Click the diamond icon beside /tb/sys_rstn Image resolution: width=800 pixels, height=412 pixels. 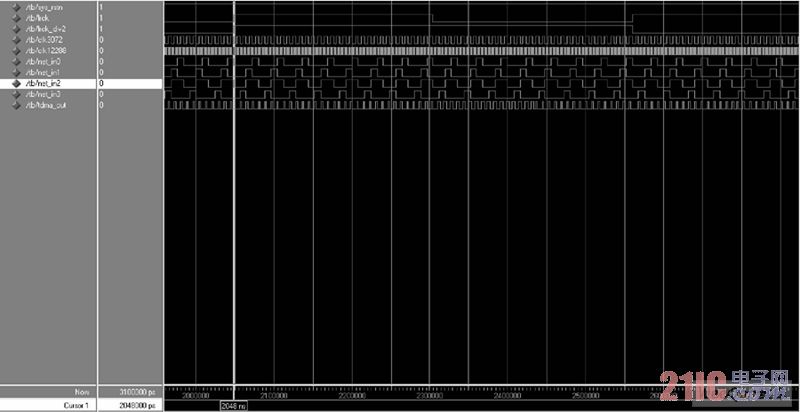pyautogui.click(x=17, y=7)
